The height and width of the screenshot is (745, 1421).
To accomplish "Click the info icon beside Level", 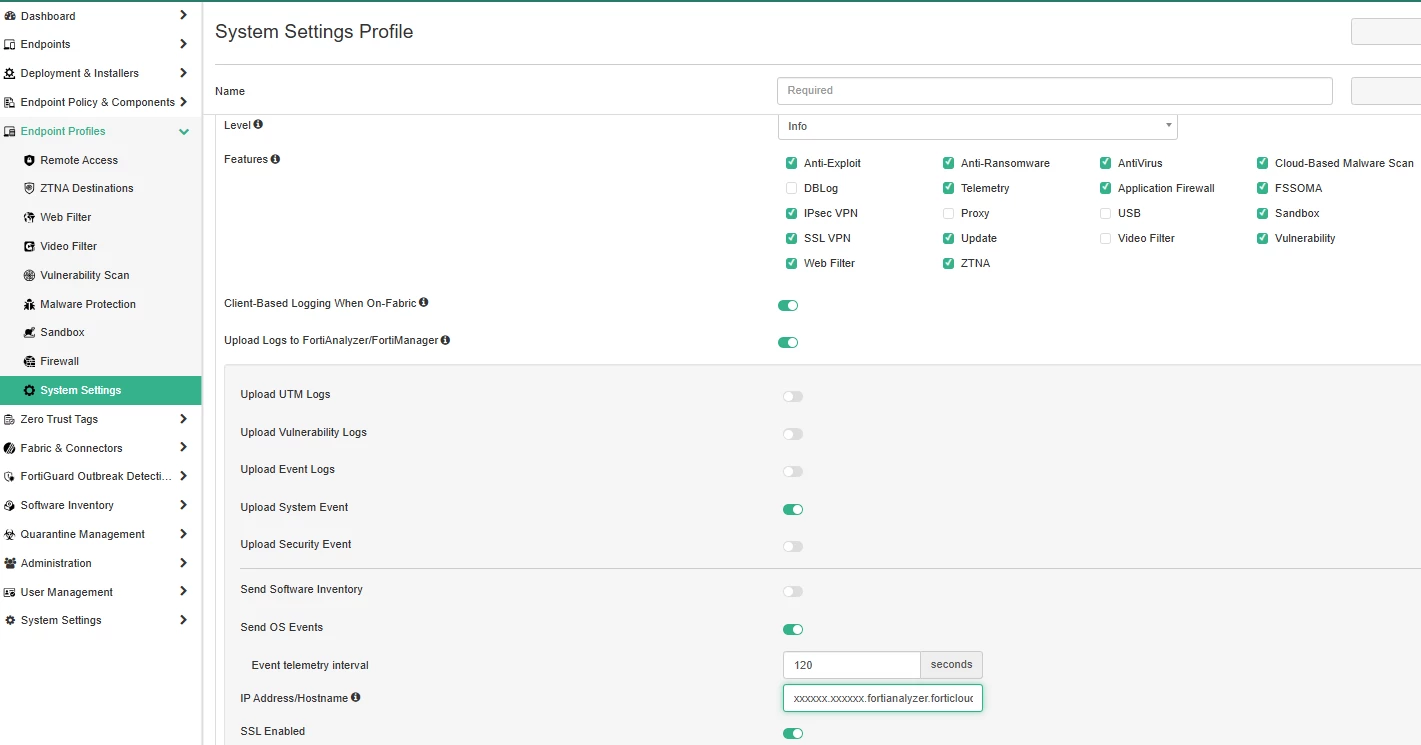I will click(258, 125).
